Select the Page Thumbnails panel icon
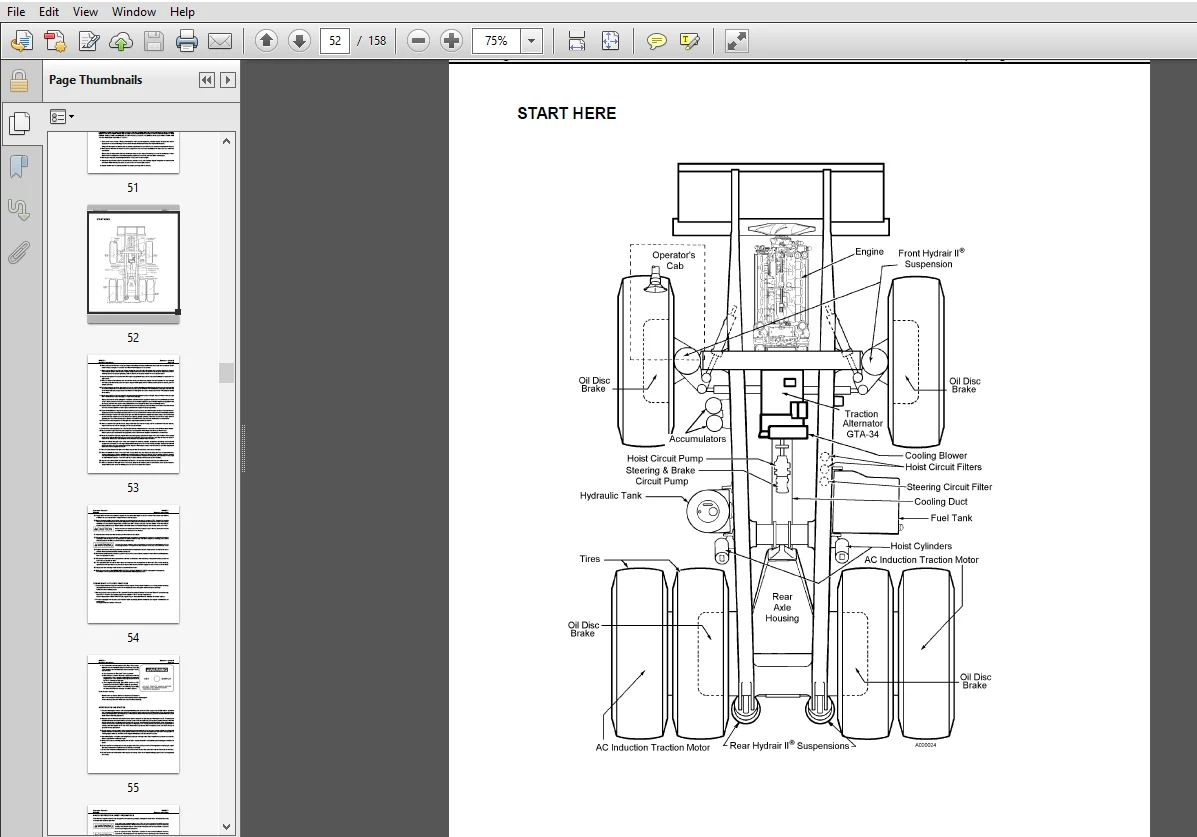 18,122
